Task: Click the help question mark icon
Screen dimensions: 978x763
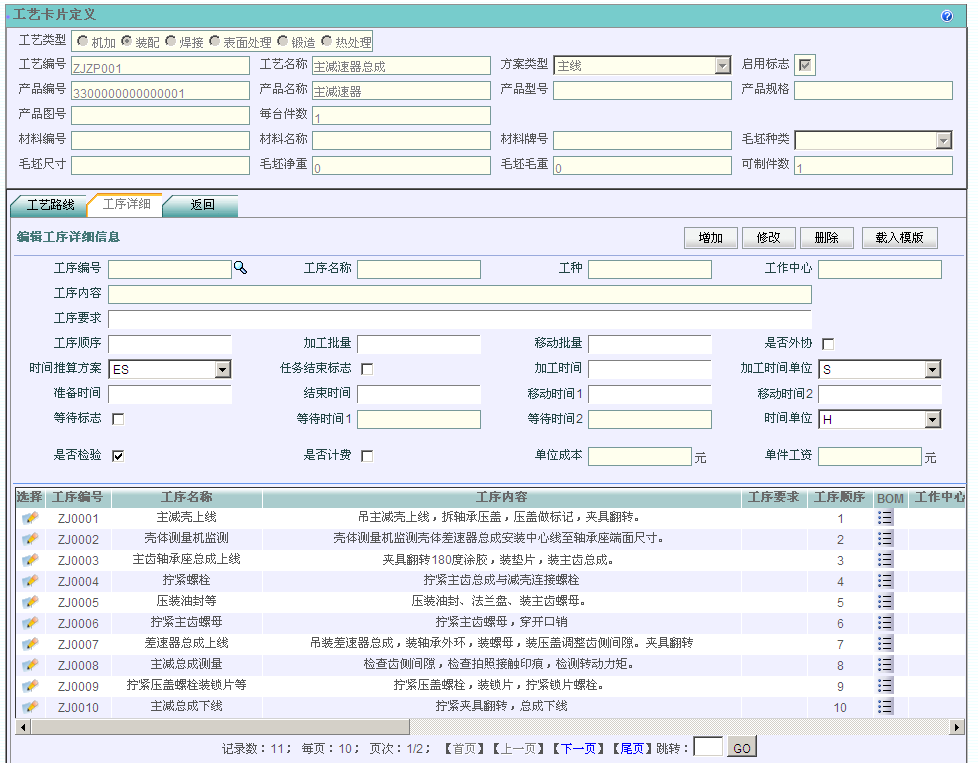Action: click(947, 16)
